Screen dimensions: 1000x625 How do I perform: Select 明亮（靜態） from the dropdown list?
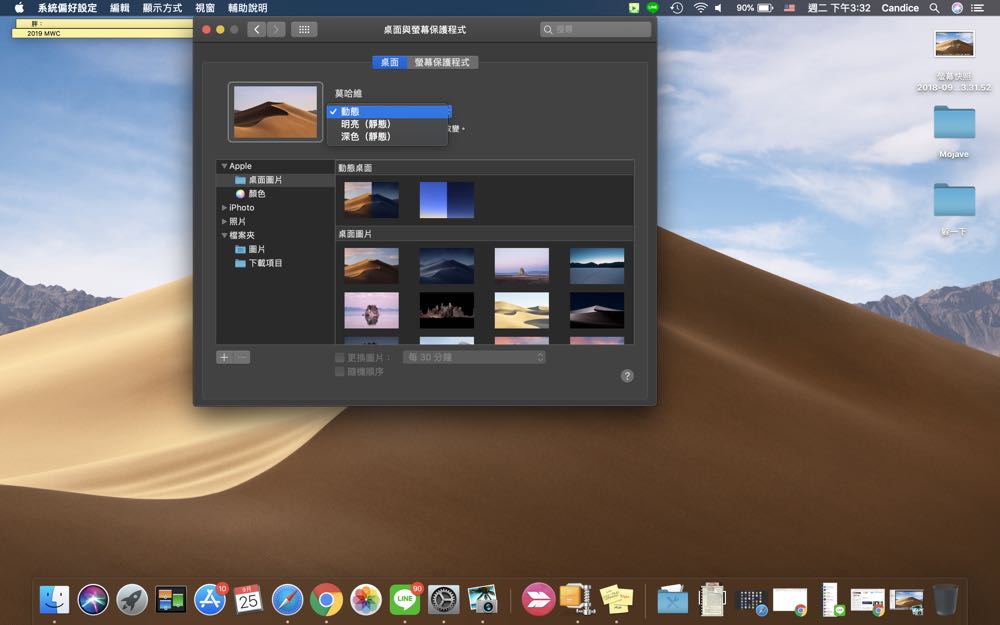[x=365, y=124]
